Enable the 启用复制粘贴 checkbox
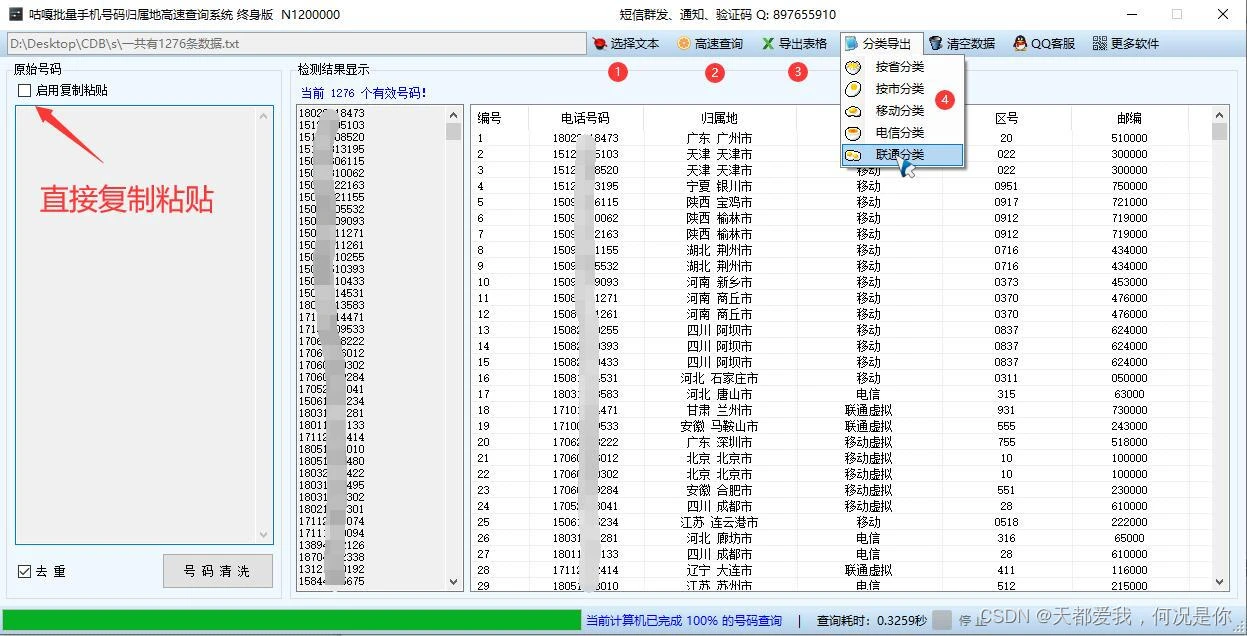 [24, 91]
